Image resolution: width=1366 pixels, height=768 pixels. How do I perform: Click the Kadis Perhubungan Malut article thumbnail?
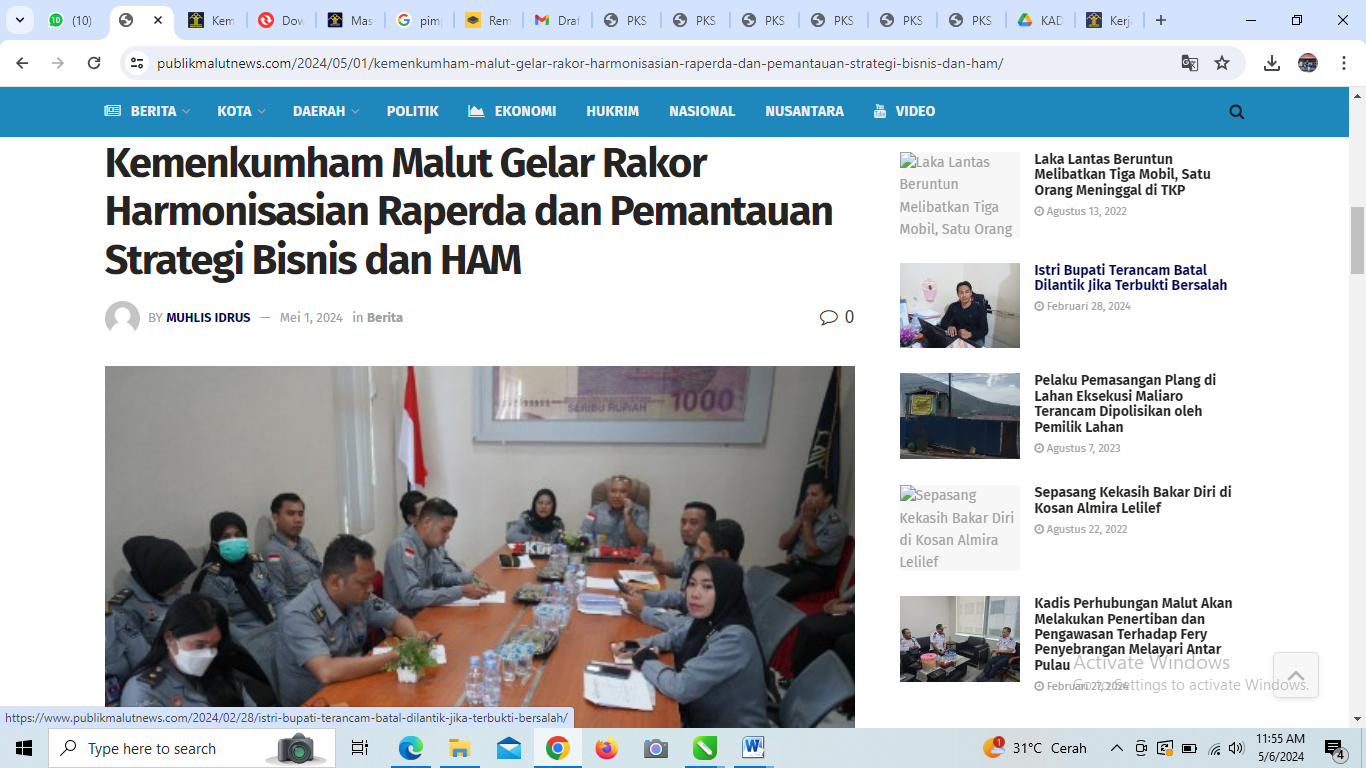click(x=959, y=639)
